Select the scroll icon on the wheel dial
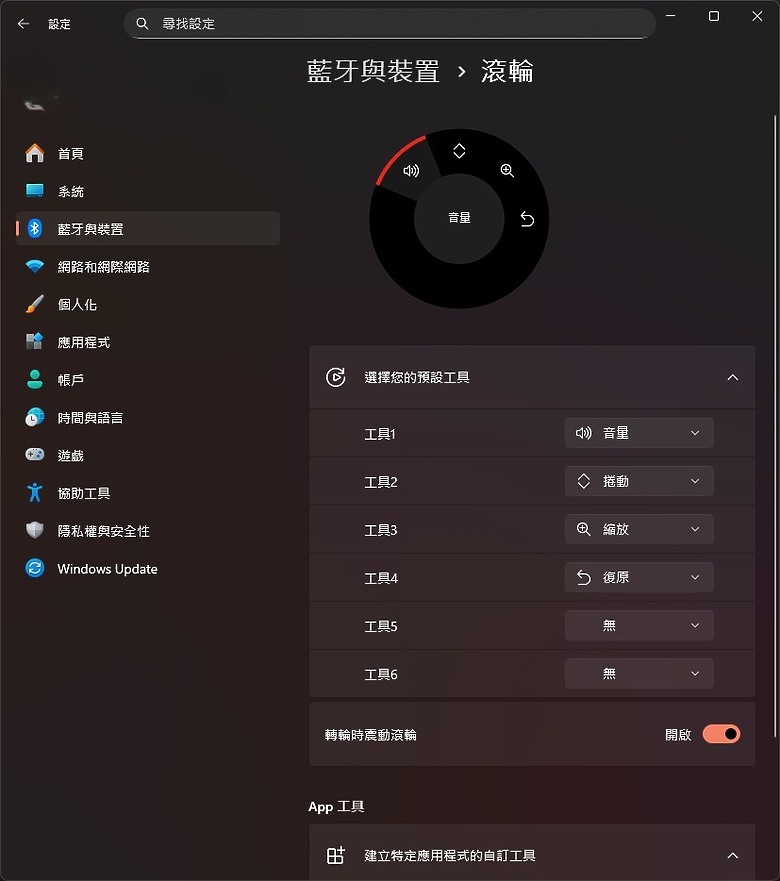The width and height of the screenshot is (780, 881). pos(459,151)
